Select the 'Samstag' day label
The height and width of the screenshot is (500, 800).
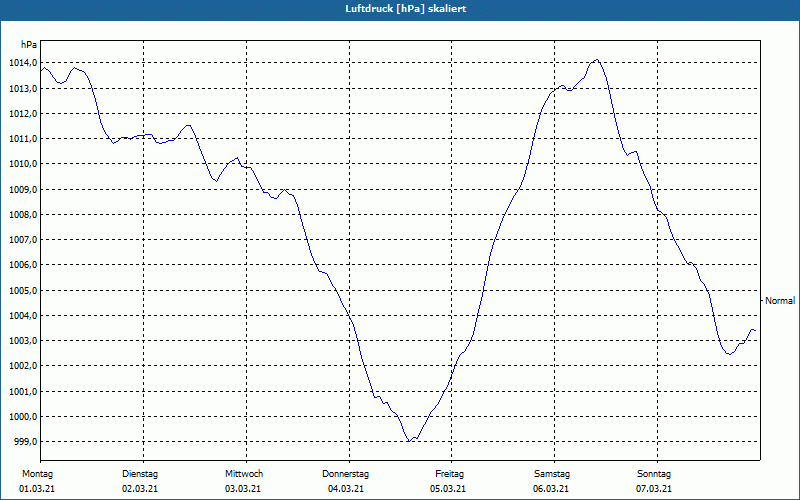tap(552, 474)
